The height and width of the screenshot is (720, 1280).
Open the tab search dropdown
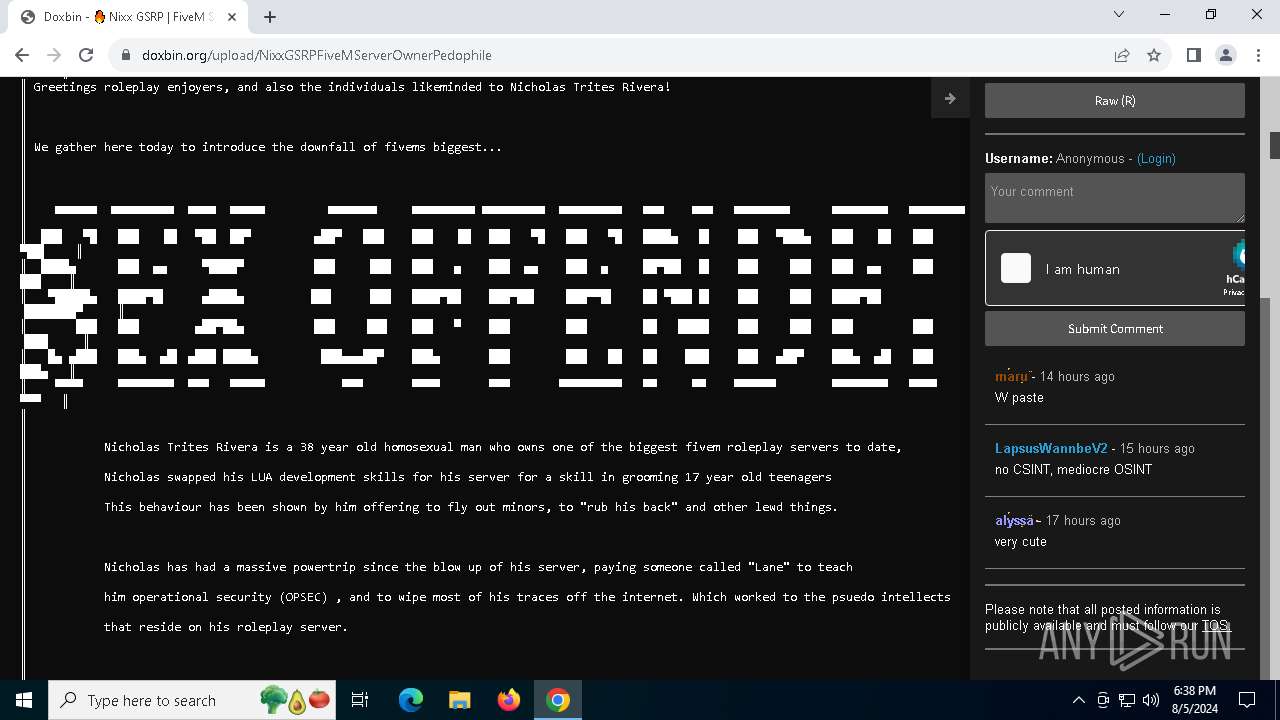point(1119,15)
